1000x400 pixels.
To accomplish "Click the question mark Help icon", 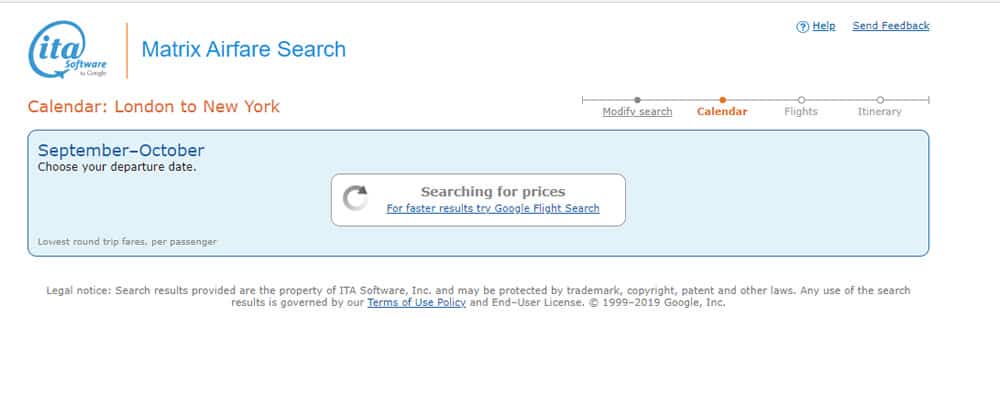I will click(802, 27).
